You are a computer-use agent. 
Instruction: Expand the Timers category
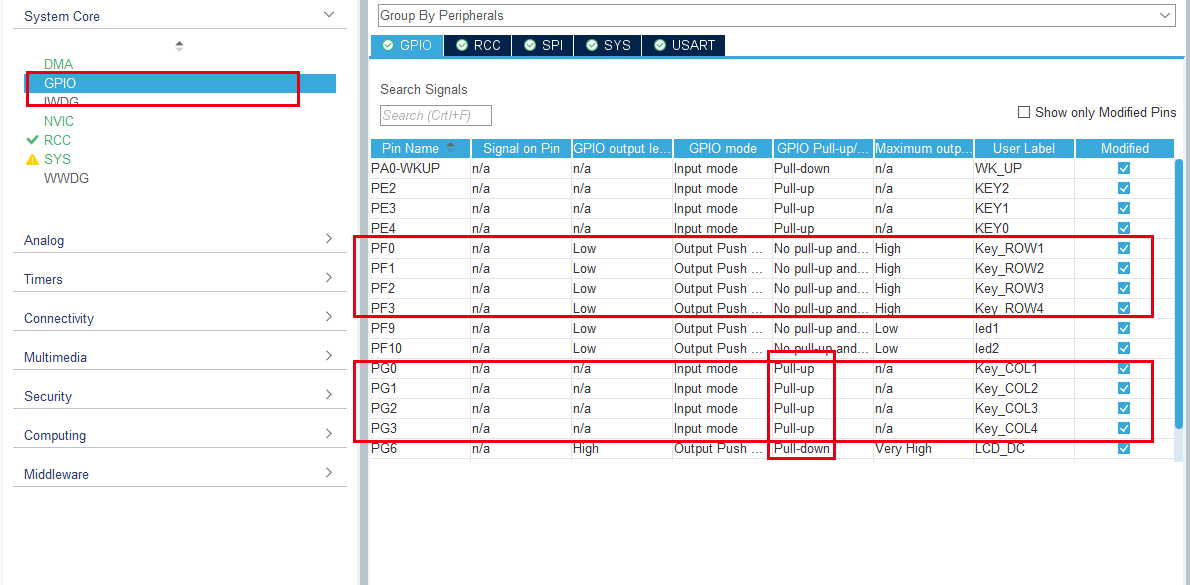[x=180, y=278]
